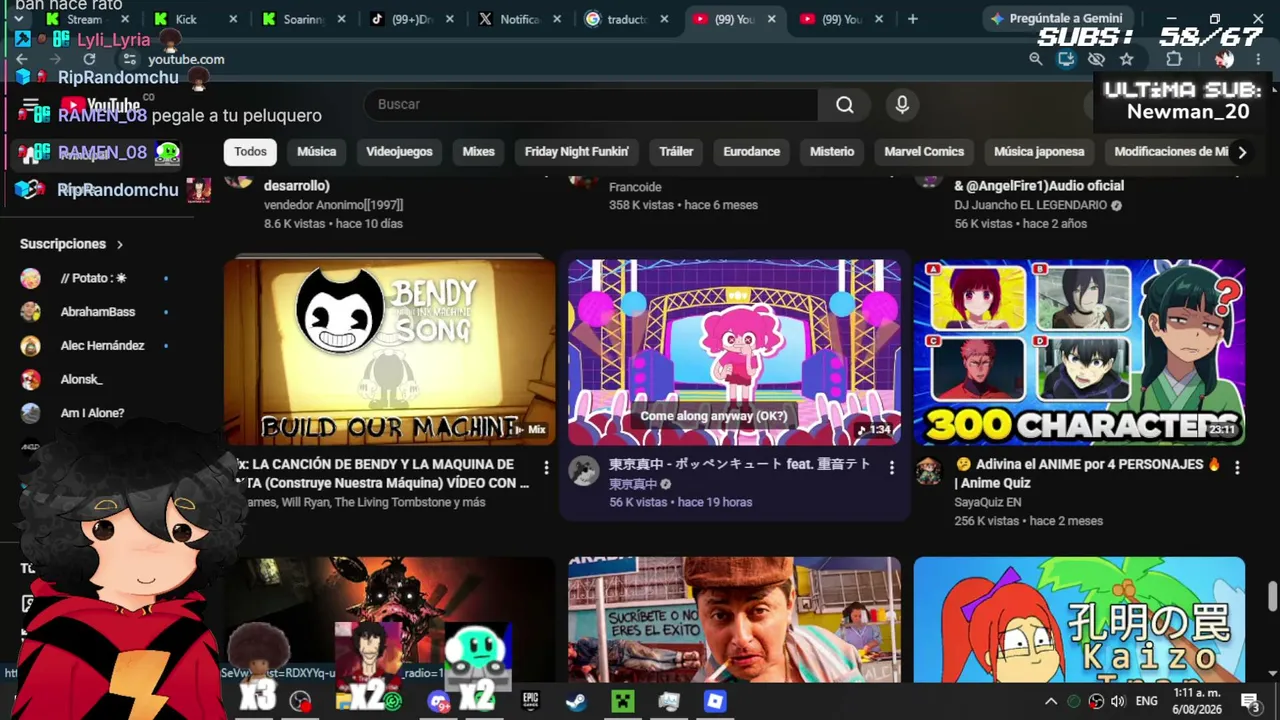Filter by the Friday Night Funkin' chip
The image size is (1280, 720).
[577, 152]
